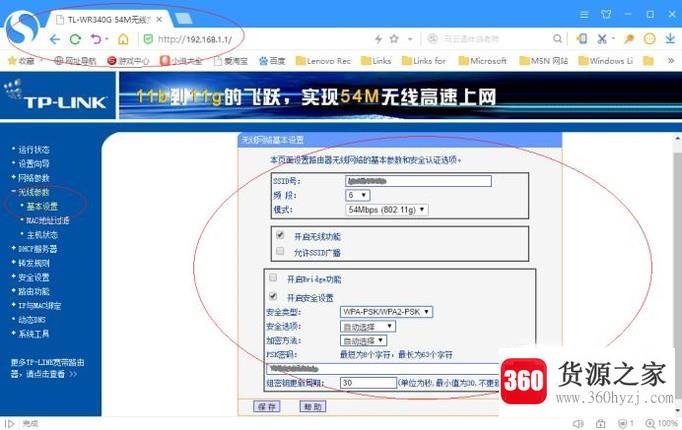Expand the arrow beside the undo icon
Screen dimensions: 682x430
click(107, 40)
